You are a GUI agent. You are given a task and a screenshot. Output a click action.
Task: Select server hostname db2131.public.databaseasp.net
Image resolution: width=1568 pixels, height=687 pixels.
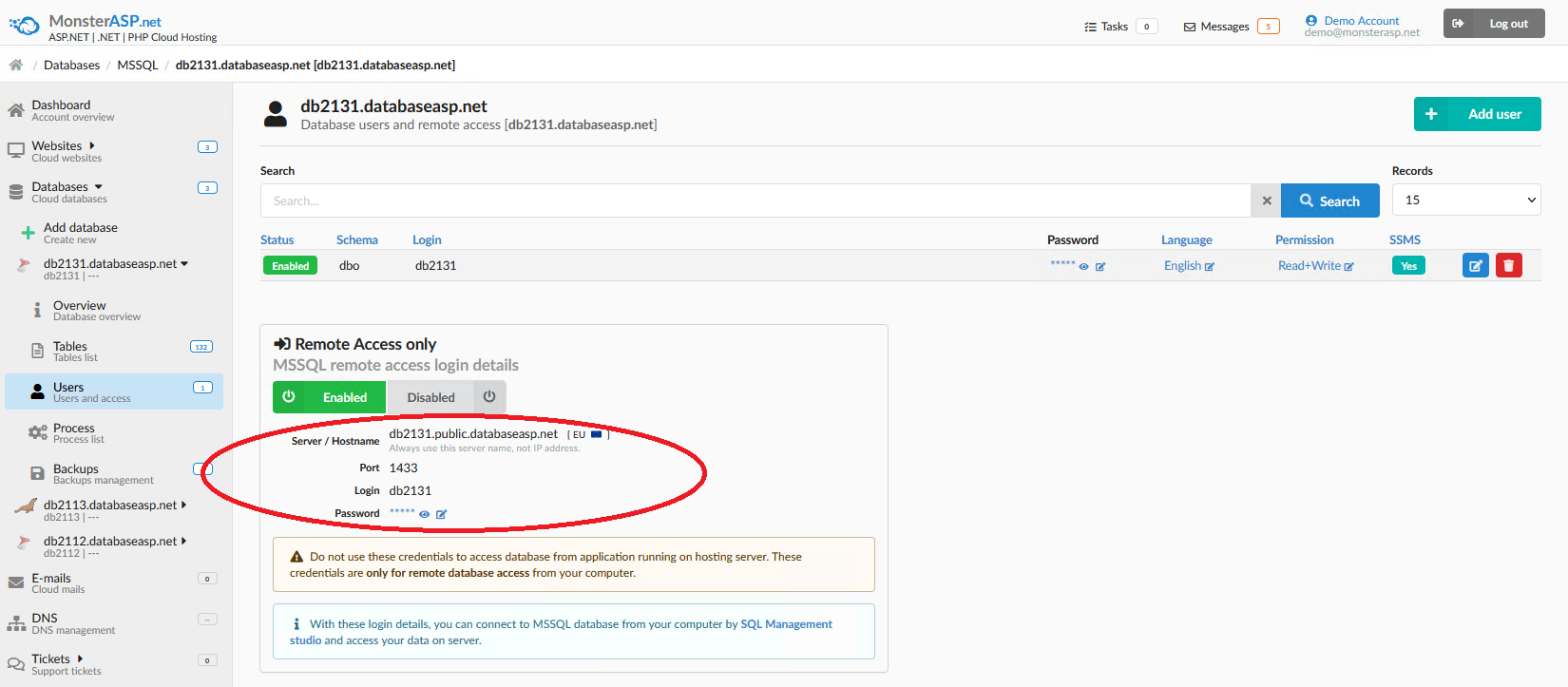click(473, 433)
